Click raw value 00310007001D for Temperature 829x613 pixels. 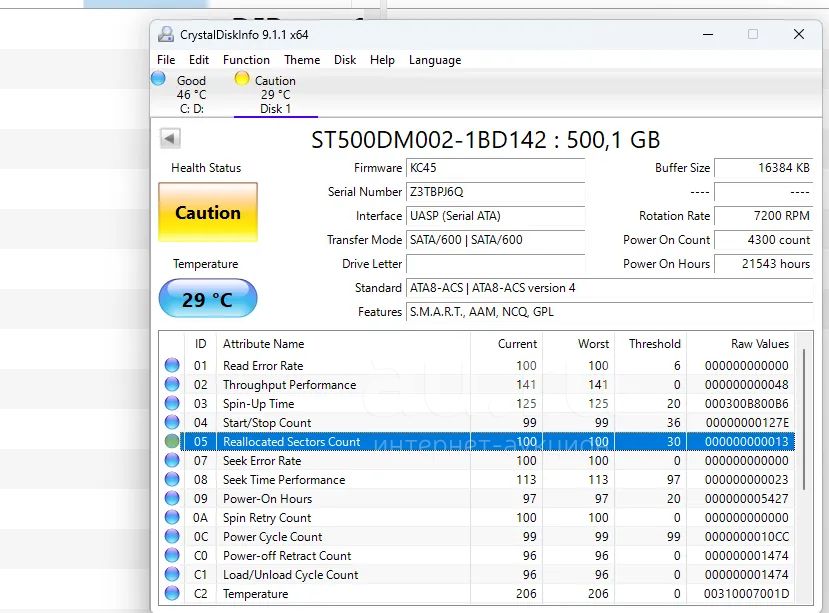[x=747, y=593]
